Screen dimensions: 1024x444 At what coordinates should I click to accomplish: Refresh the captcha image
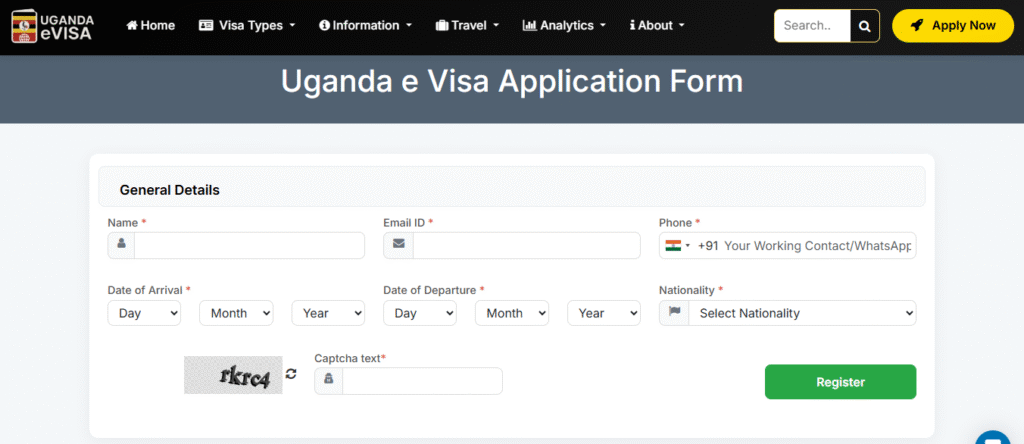click(291, 374)
